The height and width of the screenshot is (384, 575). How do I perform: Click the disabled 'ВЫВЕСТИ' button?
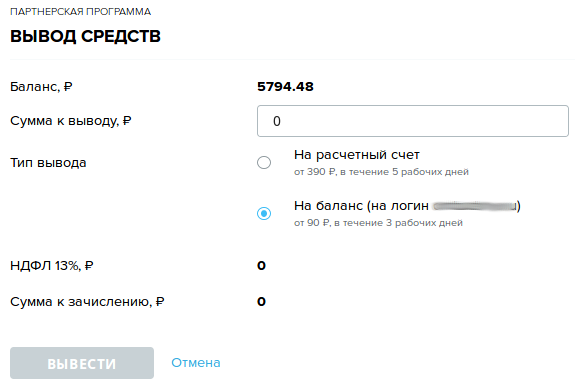coord(82,363)
